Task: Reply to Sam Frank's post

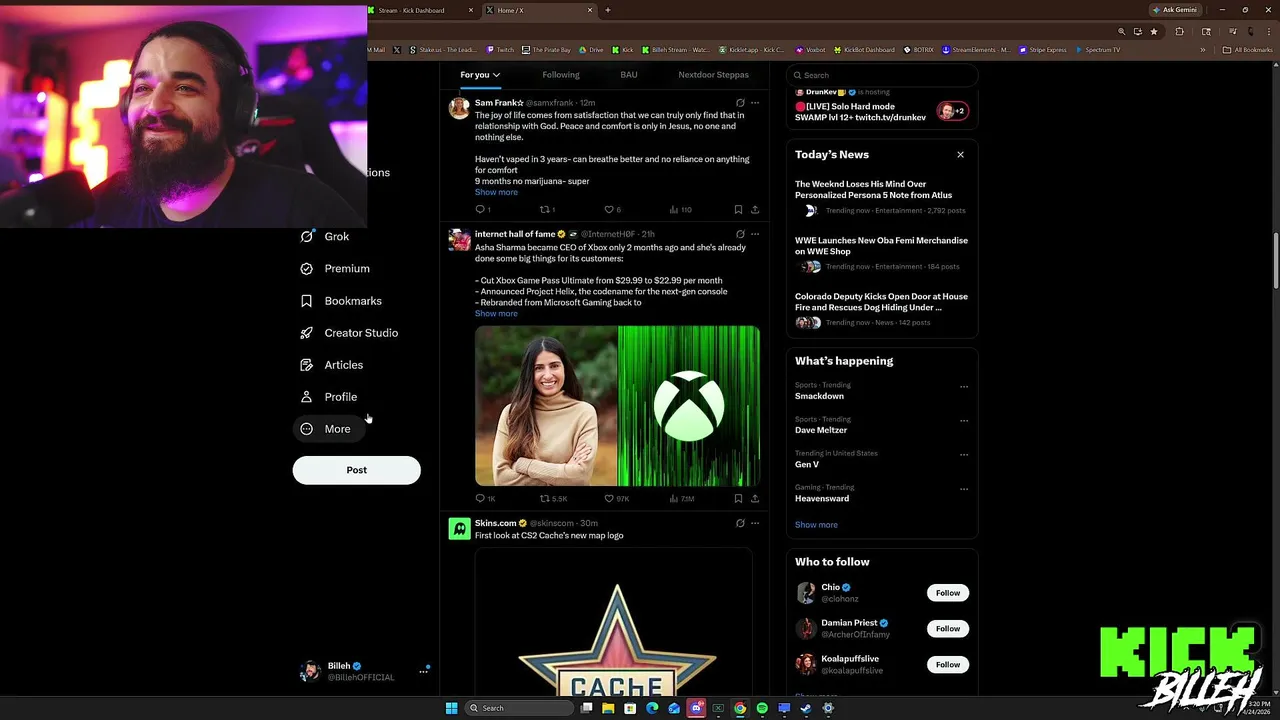Action: (482, 210)
